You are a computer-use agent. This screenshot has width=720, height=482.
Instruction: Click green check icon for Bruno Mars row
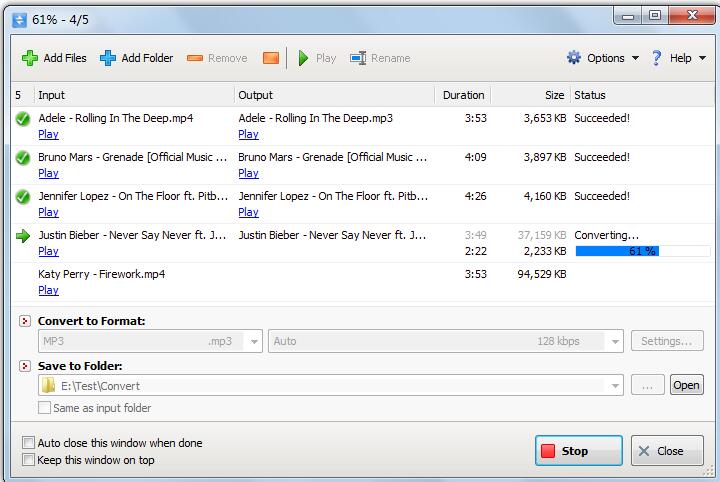pyautogui.click(x=22, y=158)
